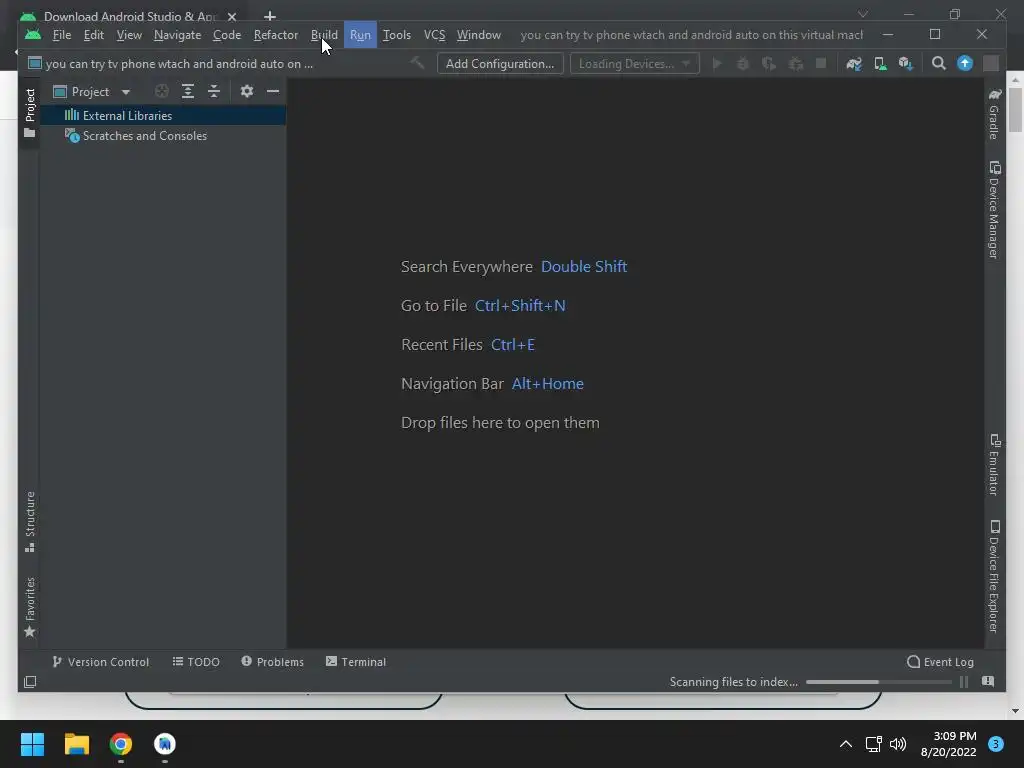
Task: Click the Make Project hammer icon
Action: click(x=417, y=63)
